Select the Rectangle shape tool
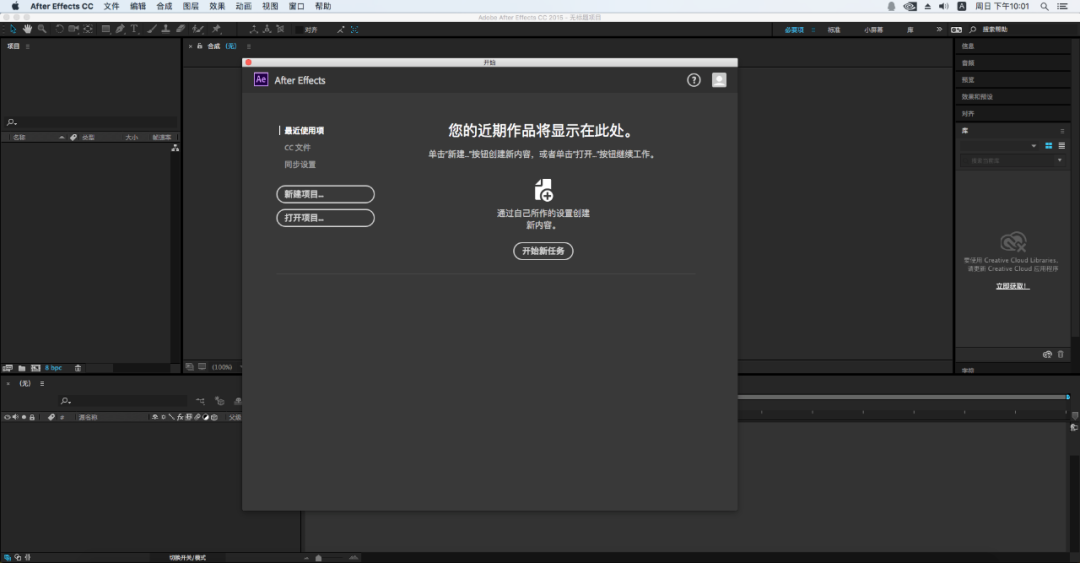Screen dimensions: 1080x563 pyautogui.click(x=105, y=29)
